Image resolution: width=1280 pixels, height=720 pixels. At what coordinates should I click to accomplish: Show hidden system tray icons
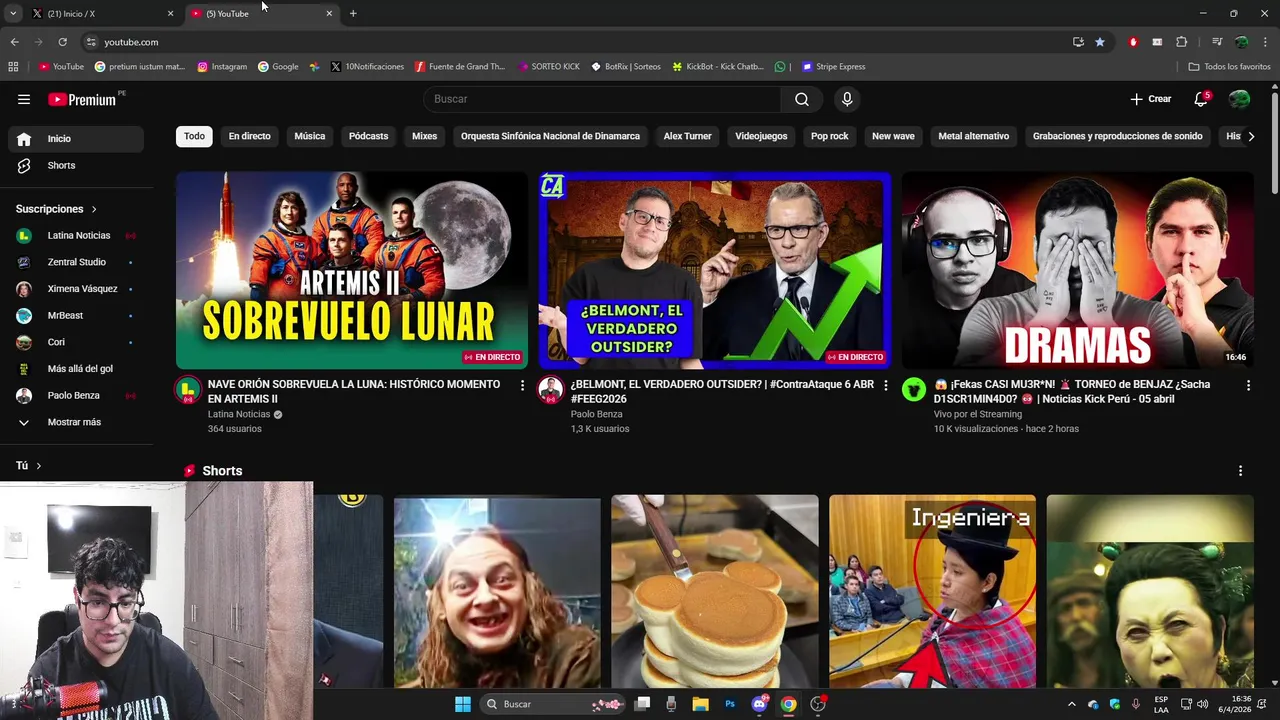(x=1072, y=704)
